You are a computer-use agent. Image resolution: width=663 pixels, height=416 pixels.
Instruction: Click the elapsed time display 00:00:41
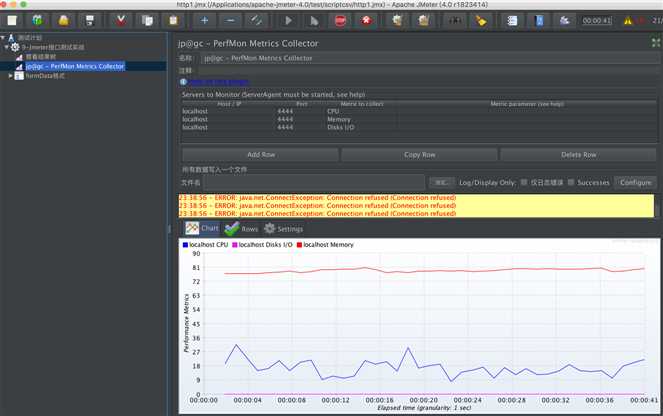coord(597,20)
